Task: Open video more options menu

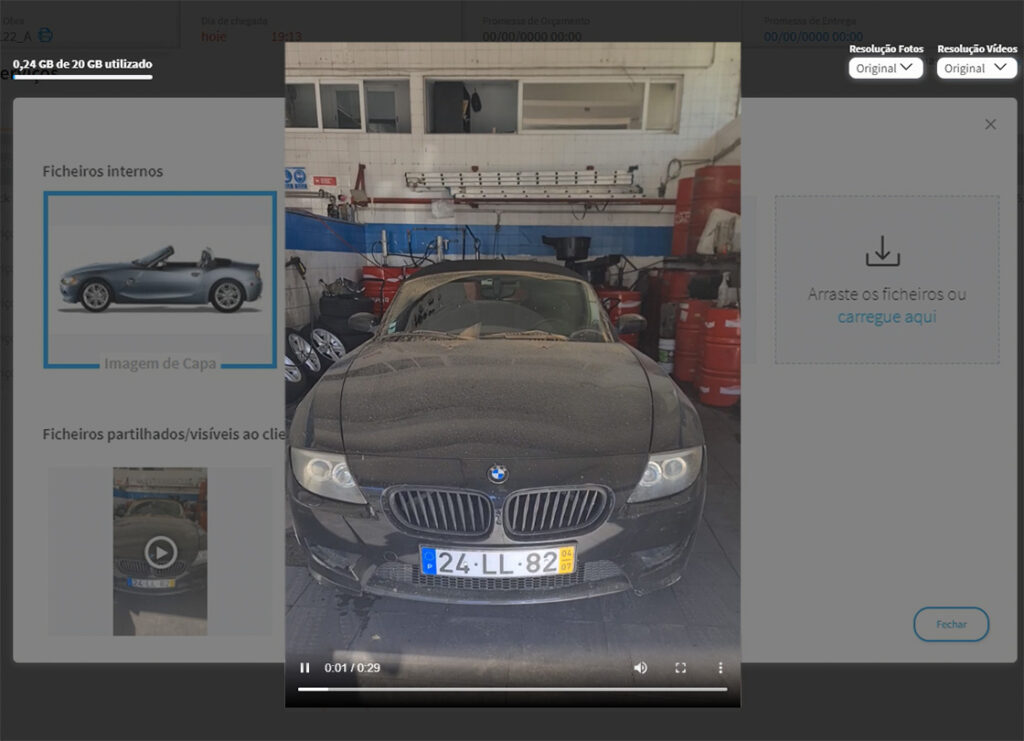Action: pyautogui.click(x=720, y=668)
